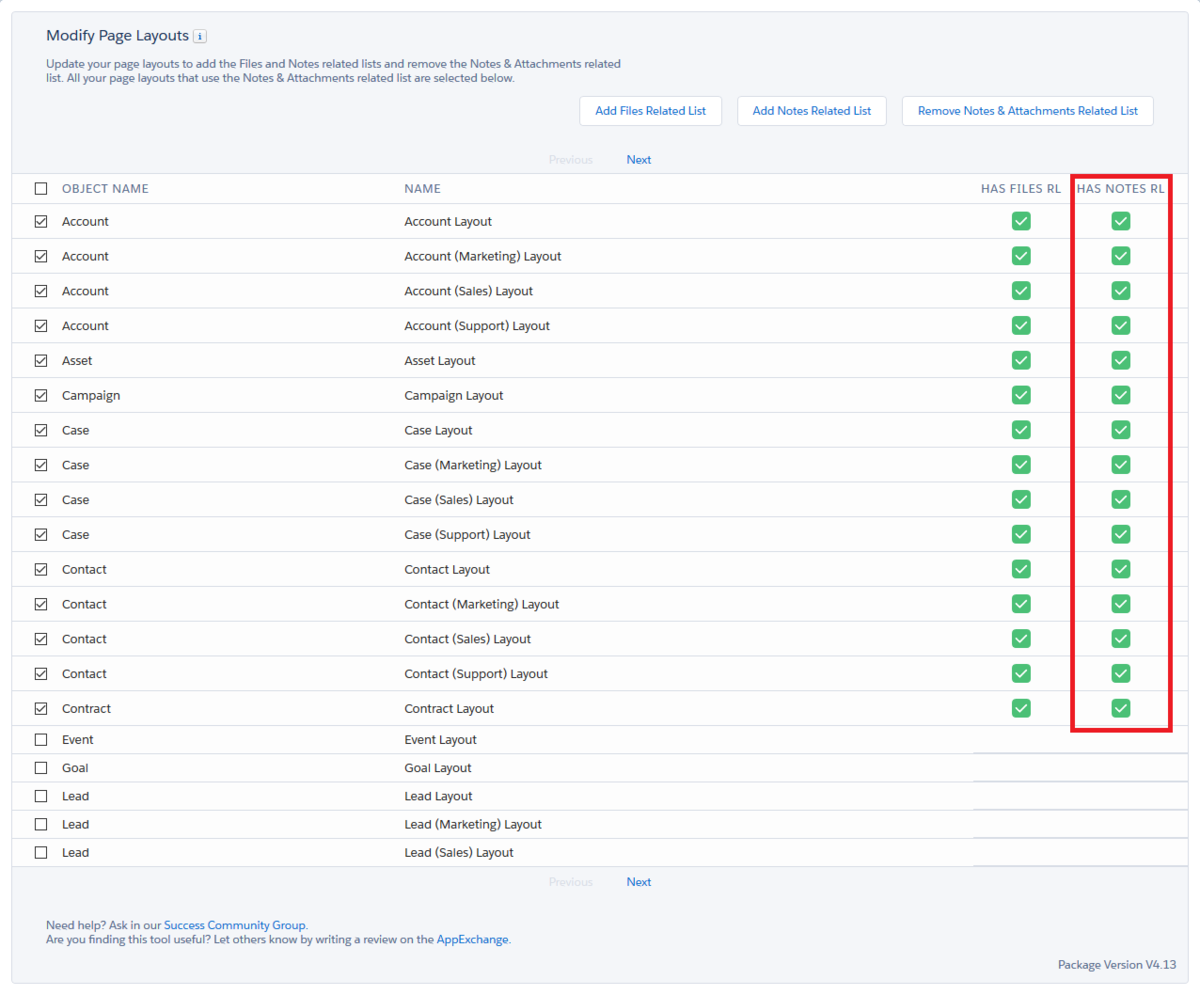
Task: Select the Contact (Support) Layout name cell
Action: 476,674
